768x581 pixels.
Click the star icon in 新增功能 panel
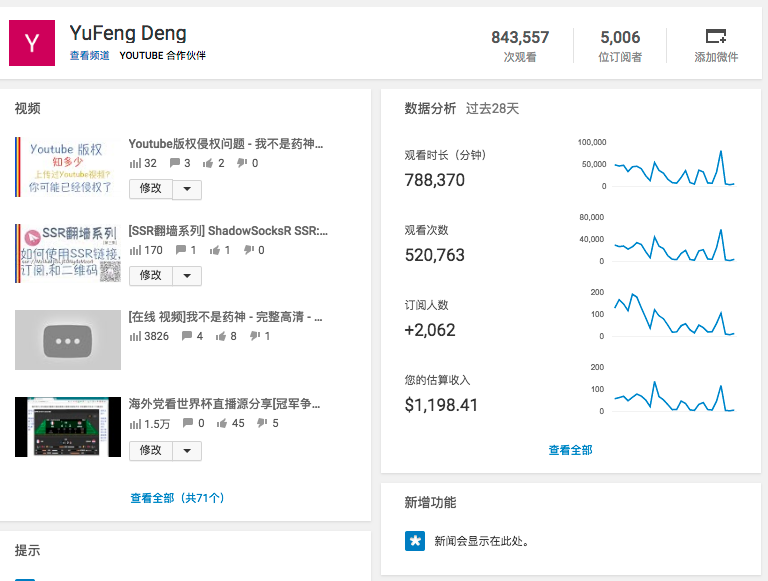tap(414, 541)
